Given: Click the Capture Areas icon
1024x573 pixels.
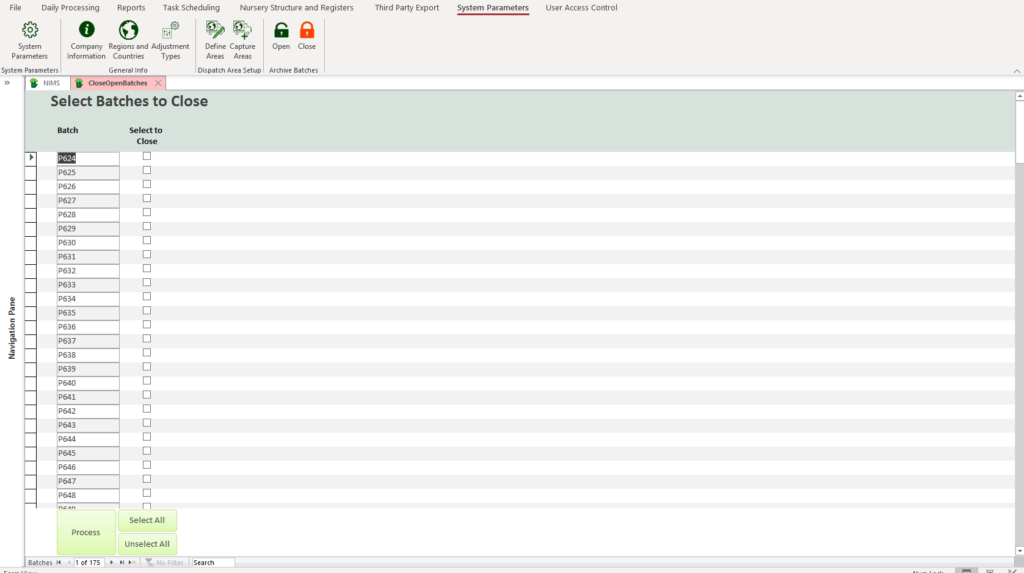Looking at the screenshot, I should click(x=242, y=32).
